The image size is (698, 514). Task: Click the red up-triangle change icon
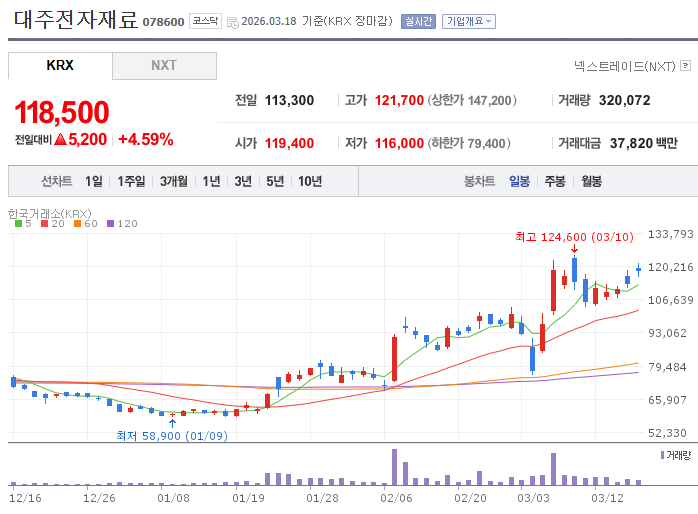[x=60, y=140]
